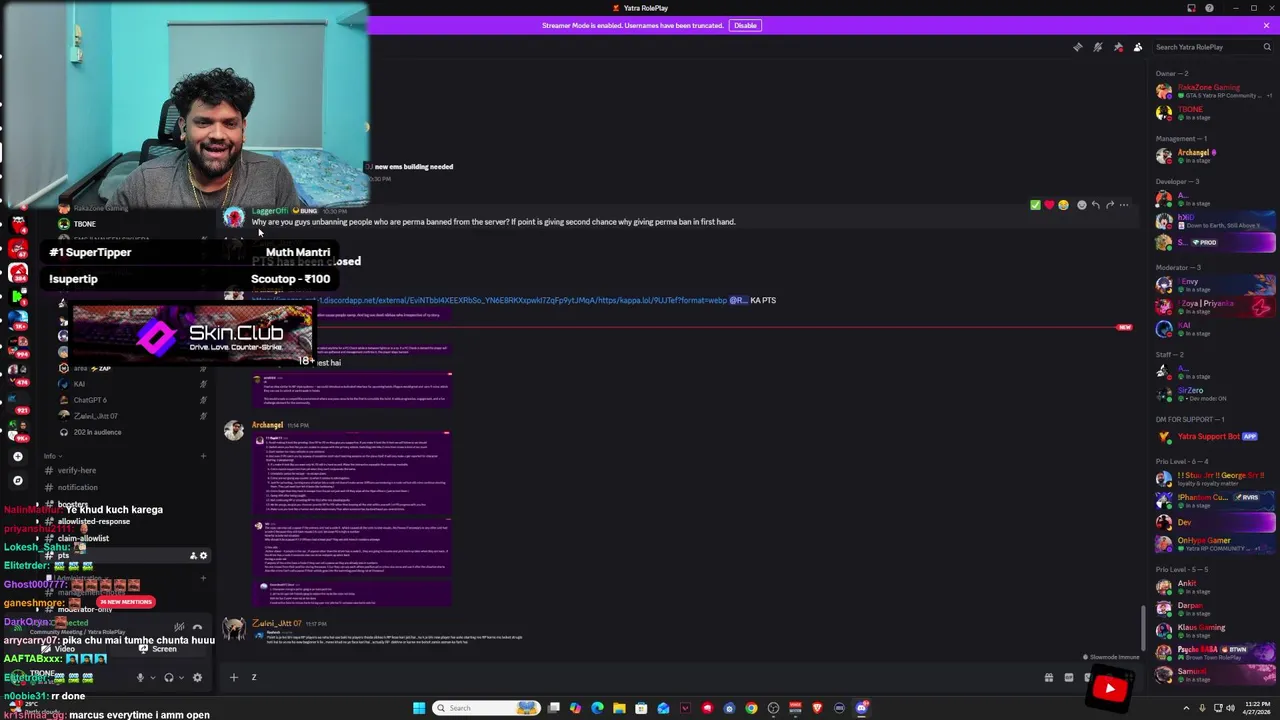Open Add Reaction smiley on message
Image resolution: width=1280 pixels, height=720 pixels.
click(x=1081, y=205)
